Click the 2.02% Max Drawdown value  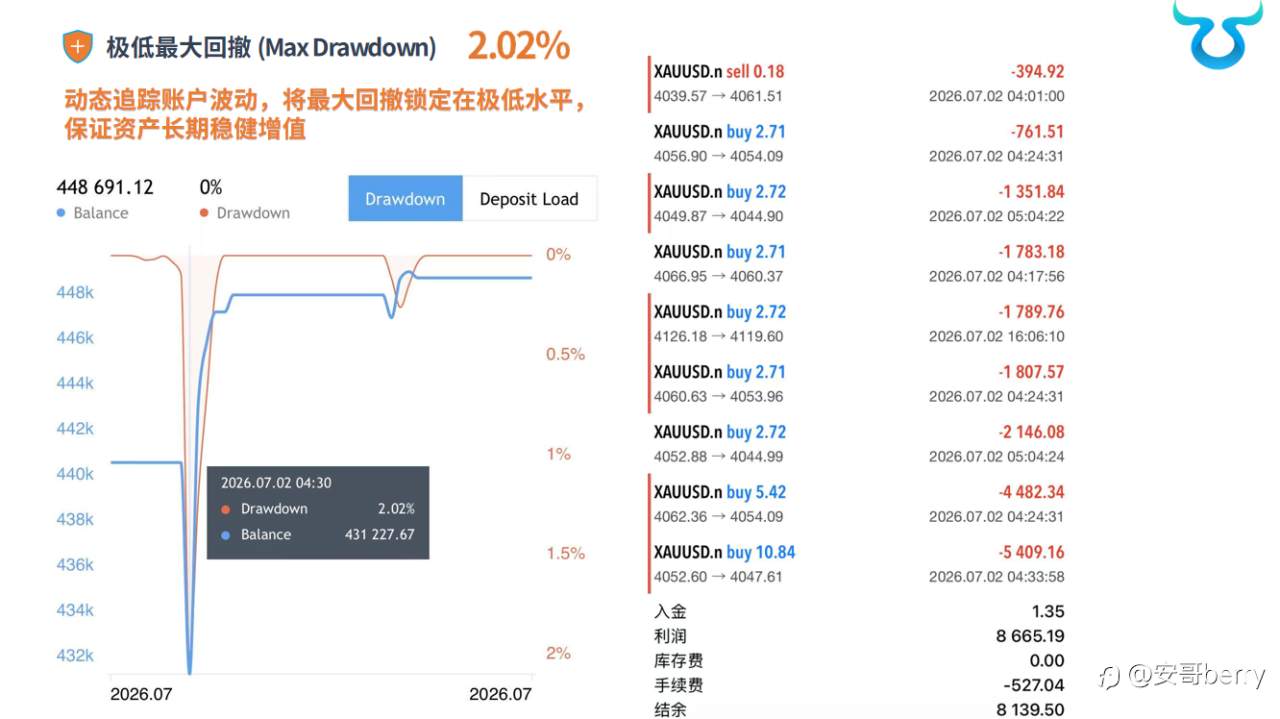[518, 46]
